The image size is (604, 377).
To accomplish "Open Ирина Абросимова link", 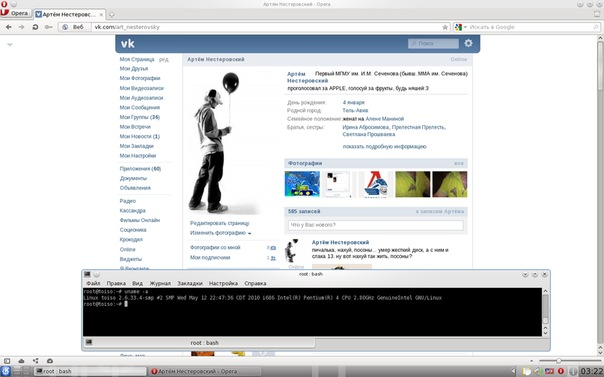I will tap(366, 127).
